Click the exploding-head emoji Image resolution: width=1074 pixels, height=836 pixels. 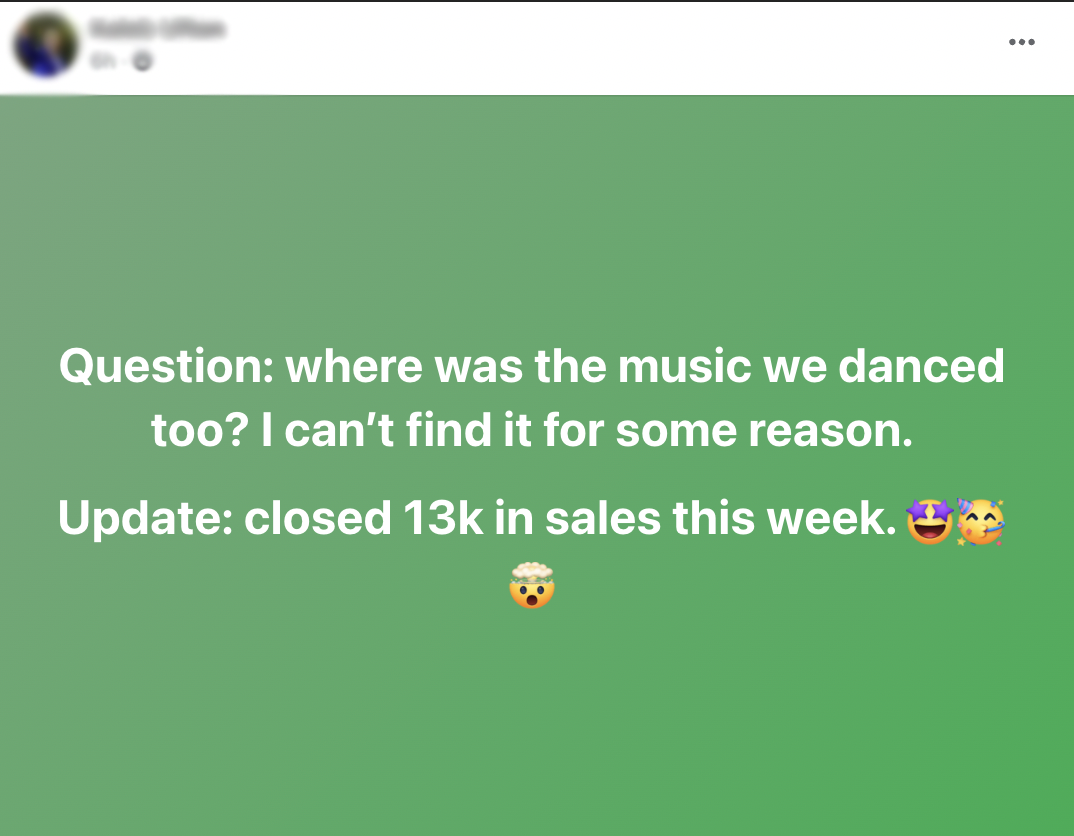(x=532, y=585)
